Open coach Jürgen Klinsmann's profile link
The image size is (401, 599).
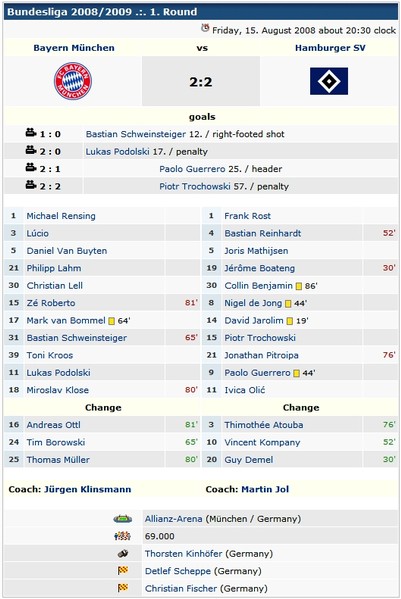[87, 489]
